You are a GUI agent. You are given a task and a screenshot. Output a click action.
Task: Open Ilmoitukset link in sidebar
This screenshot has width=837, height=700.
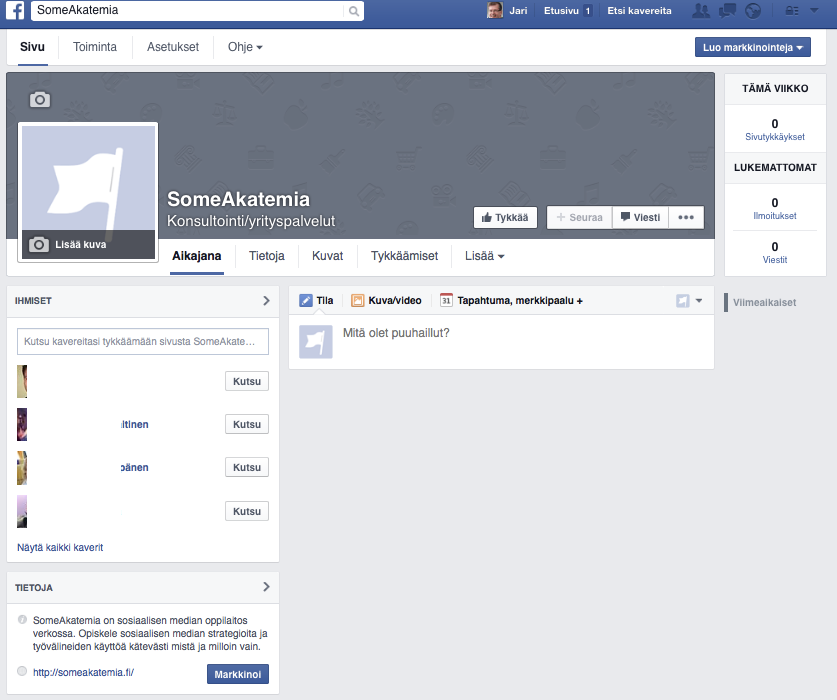[775, 216]
